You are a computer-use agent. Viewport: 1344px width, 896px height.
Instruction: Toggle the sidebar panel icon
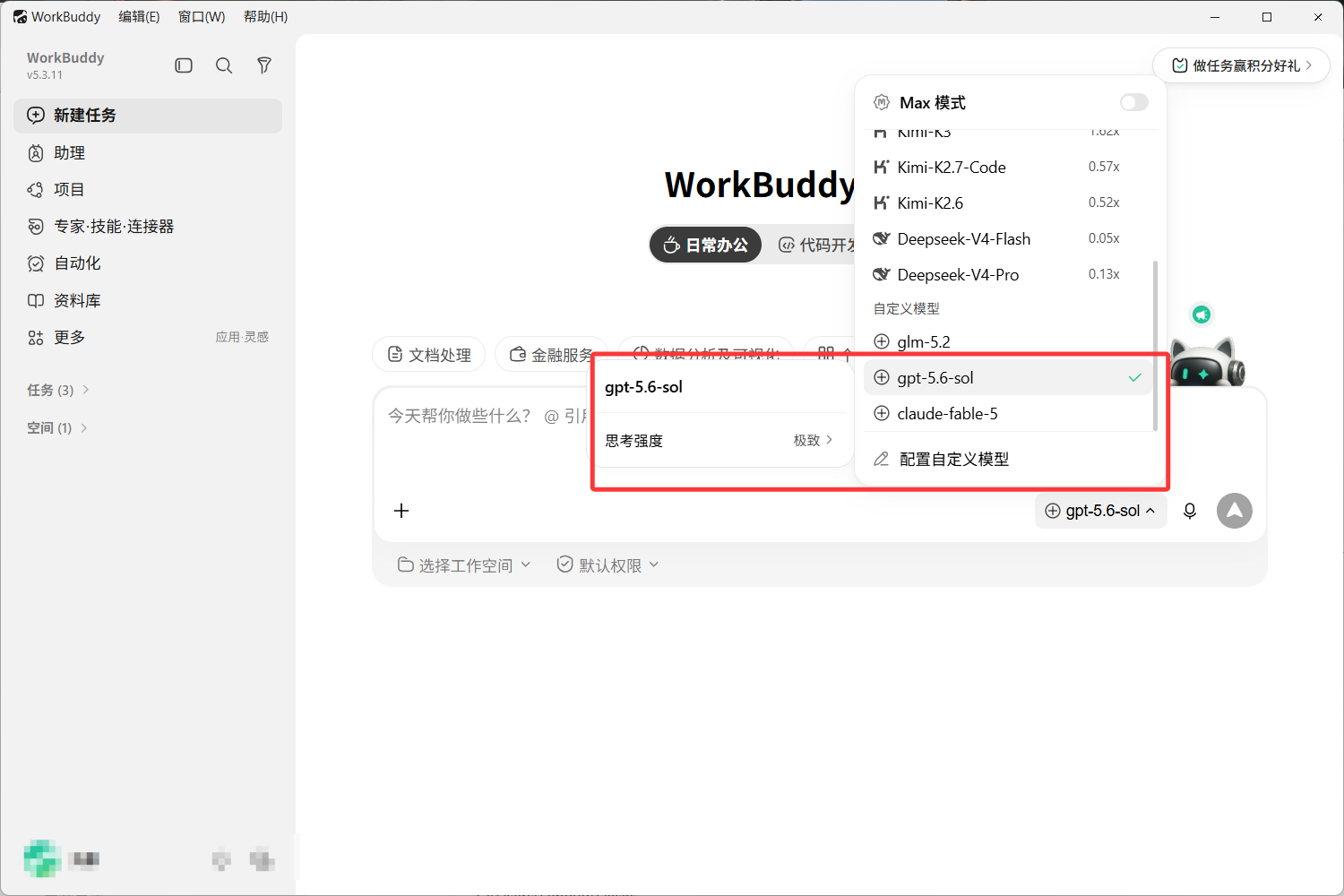click(x=184, y=65)
